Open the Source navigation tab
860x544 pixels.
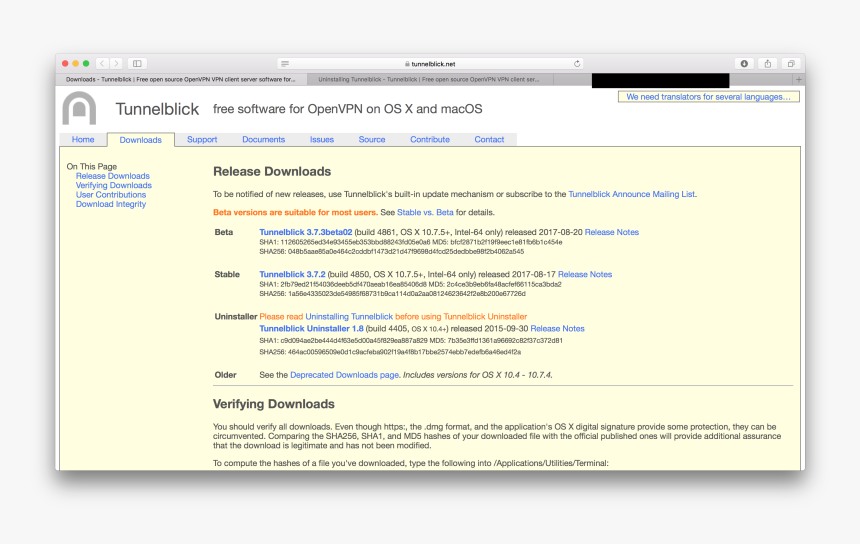click(x=372, y=139)
